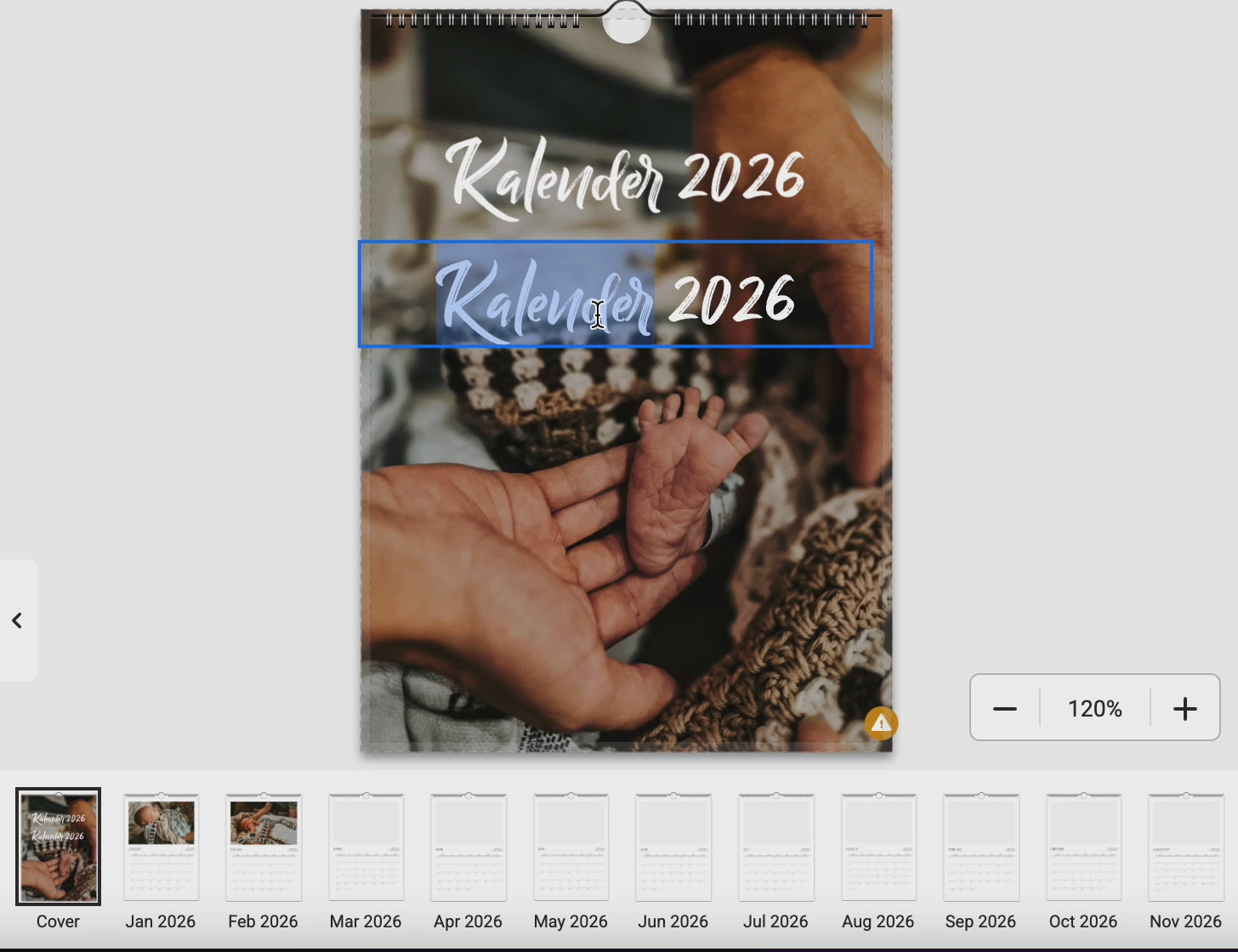Expand the collapsed left side panel arrow

[17, 620]
